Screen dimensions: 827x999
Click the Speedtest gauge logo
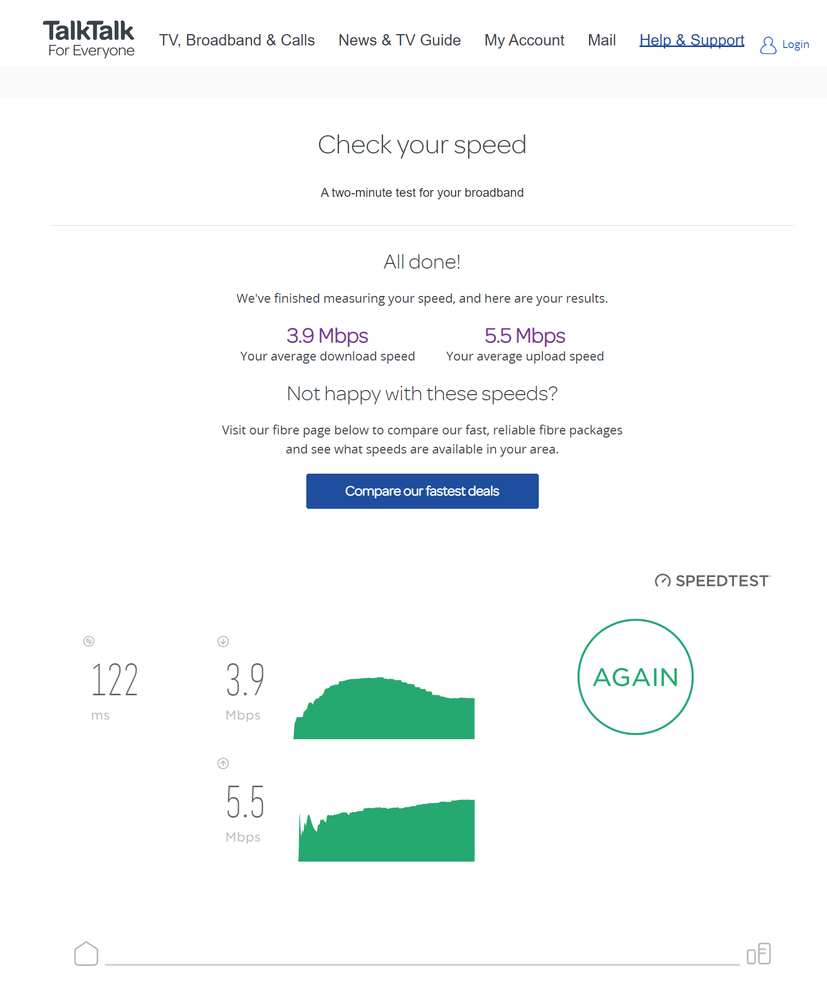pos(662,581)
